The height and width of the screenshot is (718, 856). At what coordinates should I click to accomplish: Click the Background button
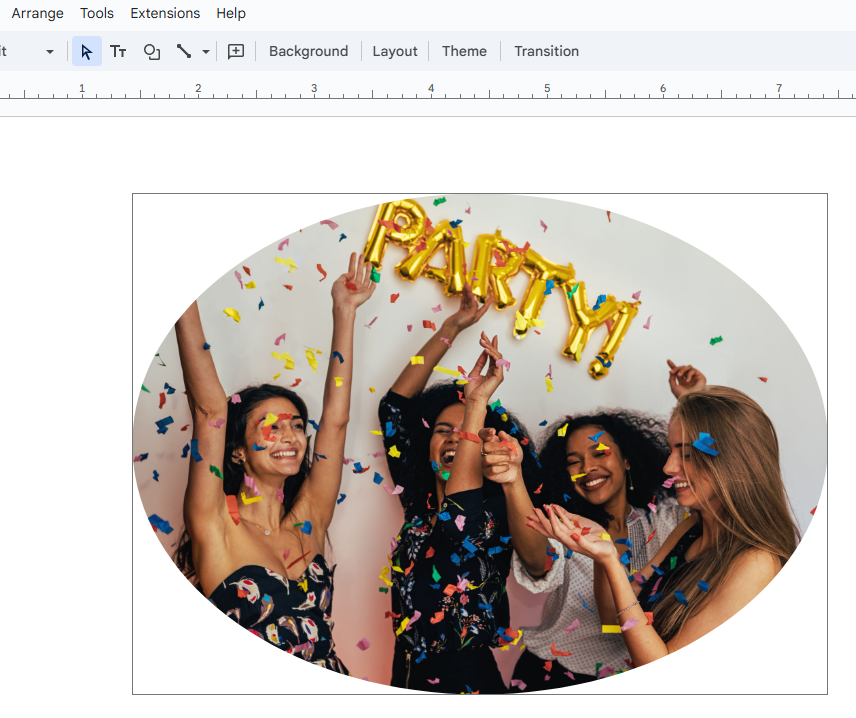pos(308,52)
